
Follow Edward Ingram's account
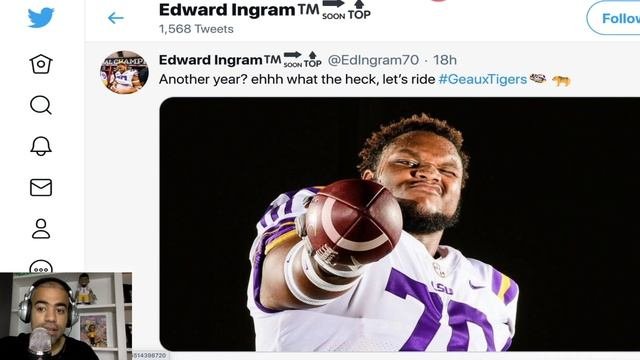point(613,18)
